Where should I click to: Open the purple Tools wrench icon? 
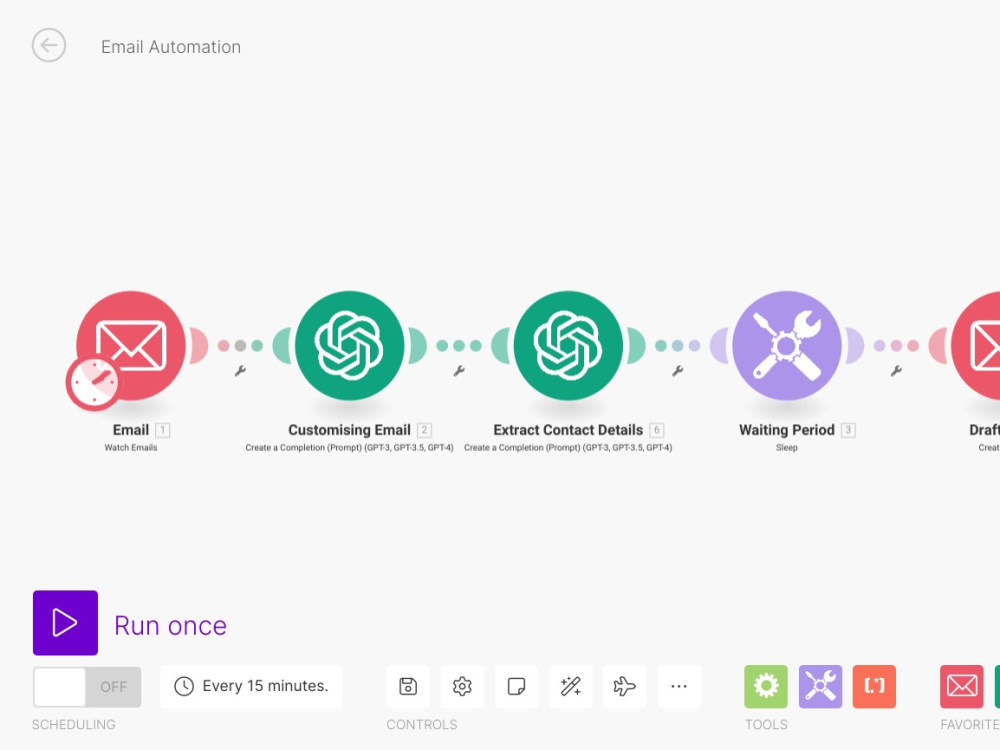pyautogui.click(x=820, y=686)
